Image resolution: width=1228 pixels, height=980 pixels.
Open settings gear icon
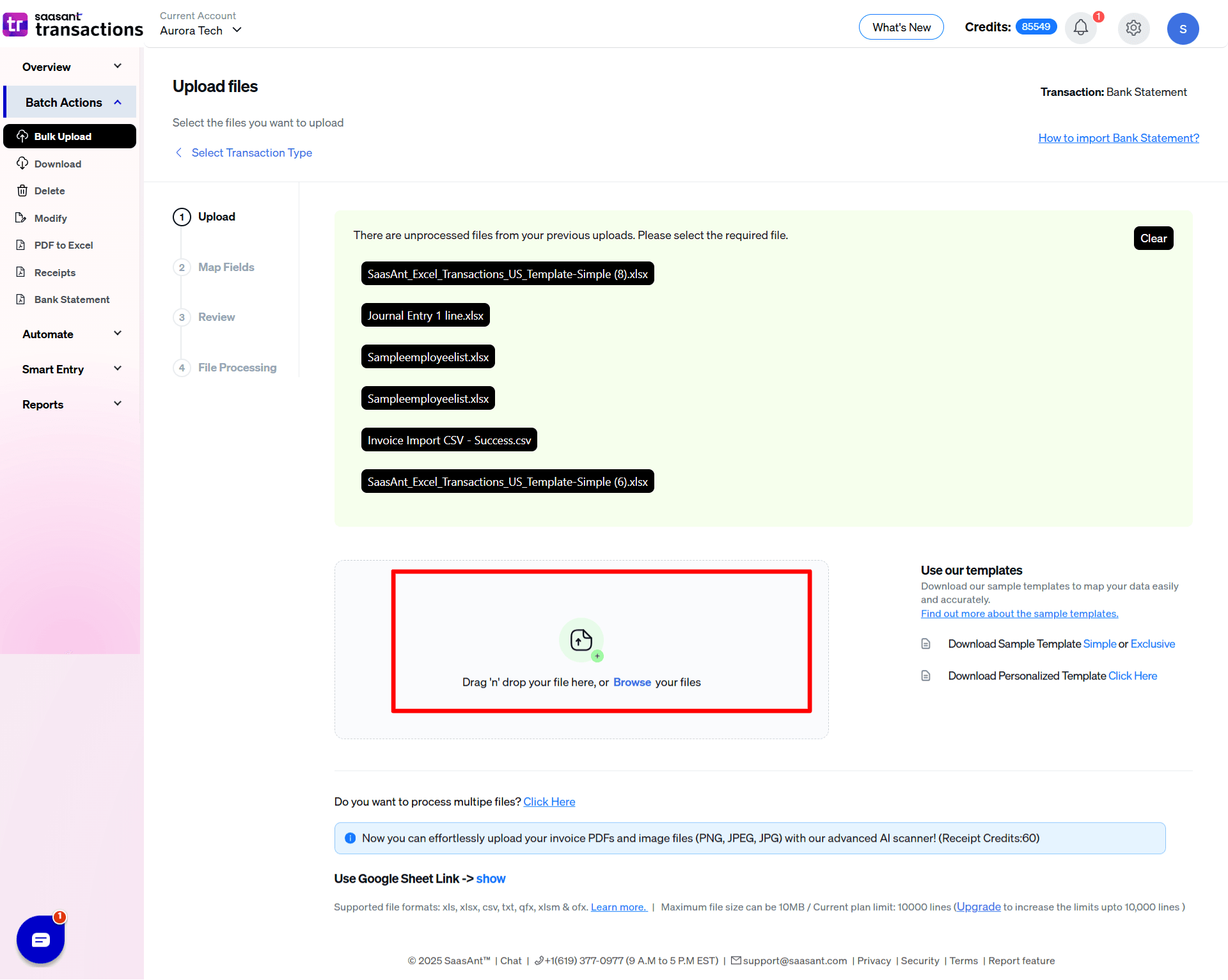(x=1133, y=27)
